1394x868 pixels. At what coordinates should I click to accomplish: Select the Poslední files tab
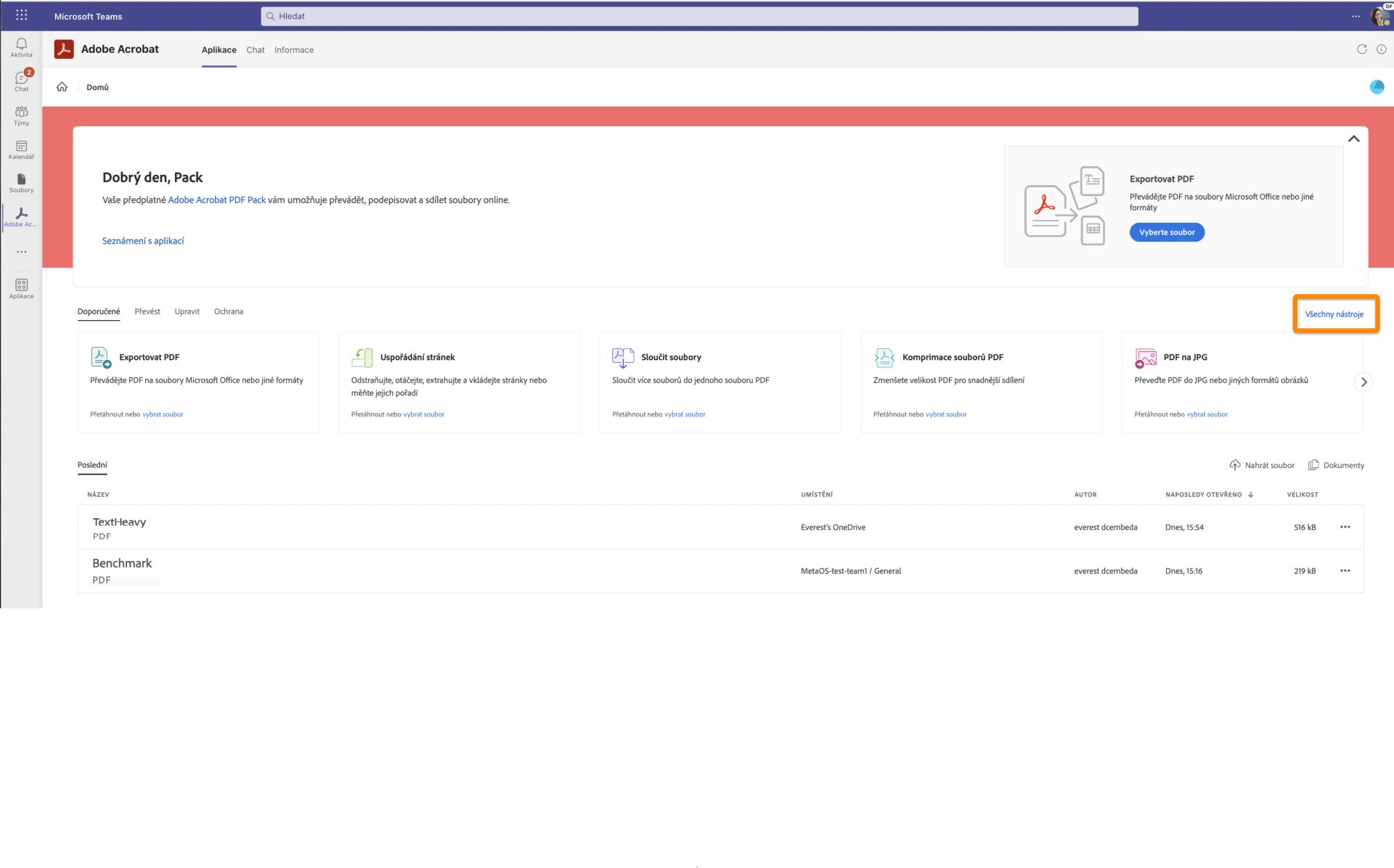click(92, 464)
